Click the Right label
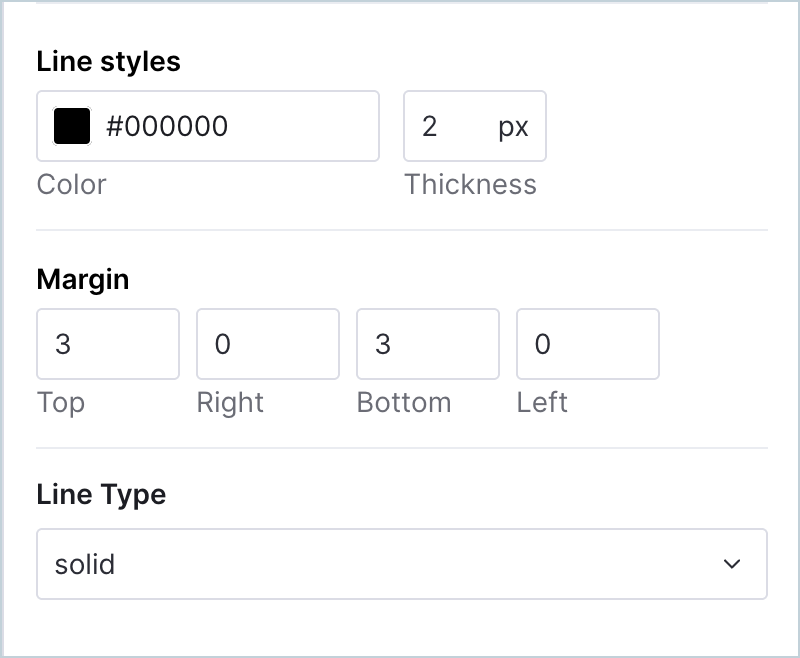Image resolution: width=800 pixels, height=658 pixels. pyautogui.click(x=230, y=403)
